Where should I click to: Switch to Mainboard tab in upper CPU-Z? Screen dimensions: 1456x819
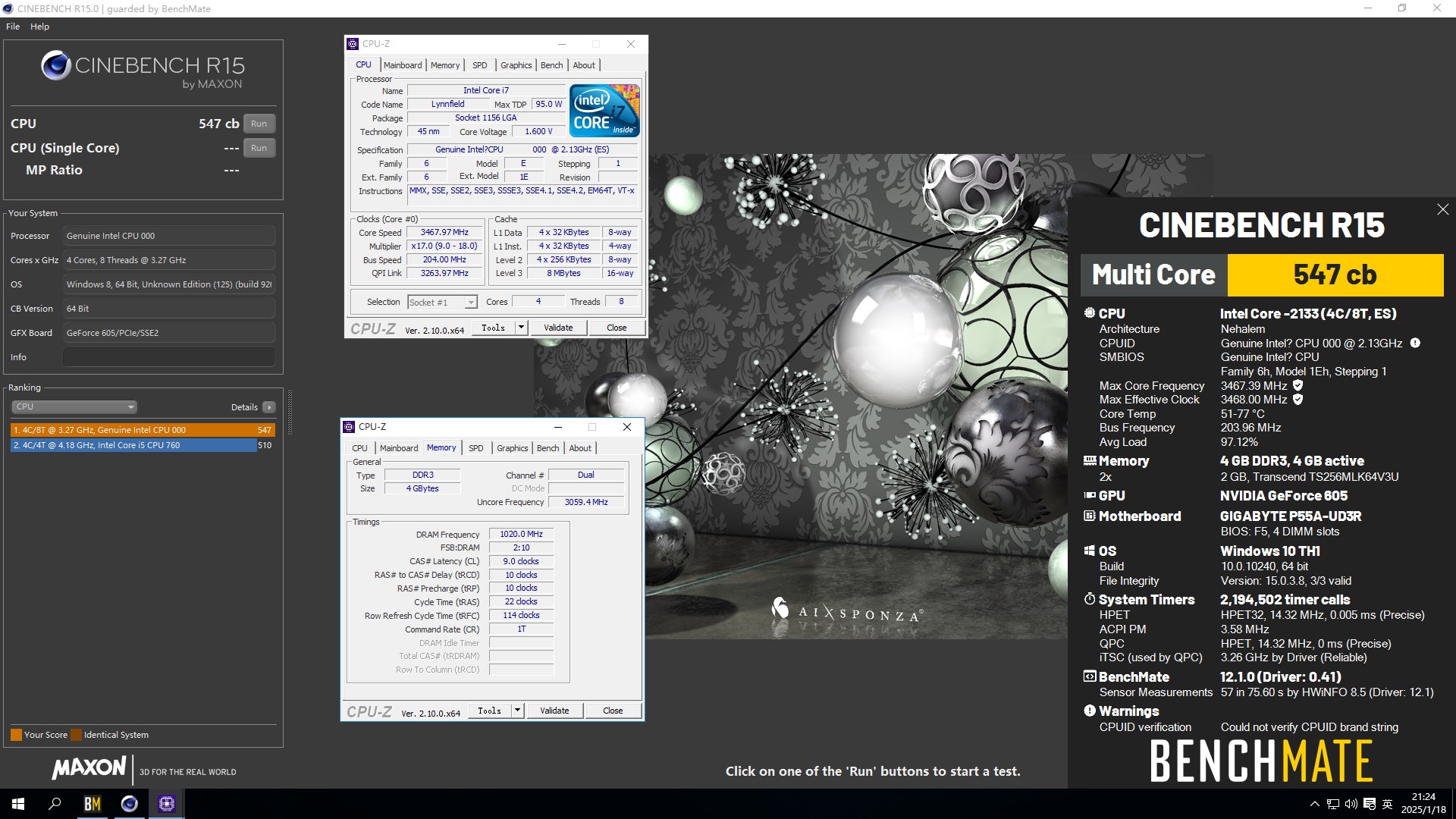pos(402,65)
